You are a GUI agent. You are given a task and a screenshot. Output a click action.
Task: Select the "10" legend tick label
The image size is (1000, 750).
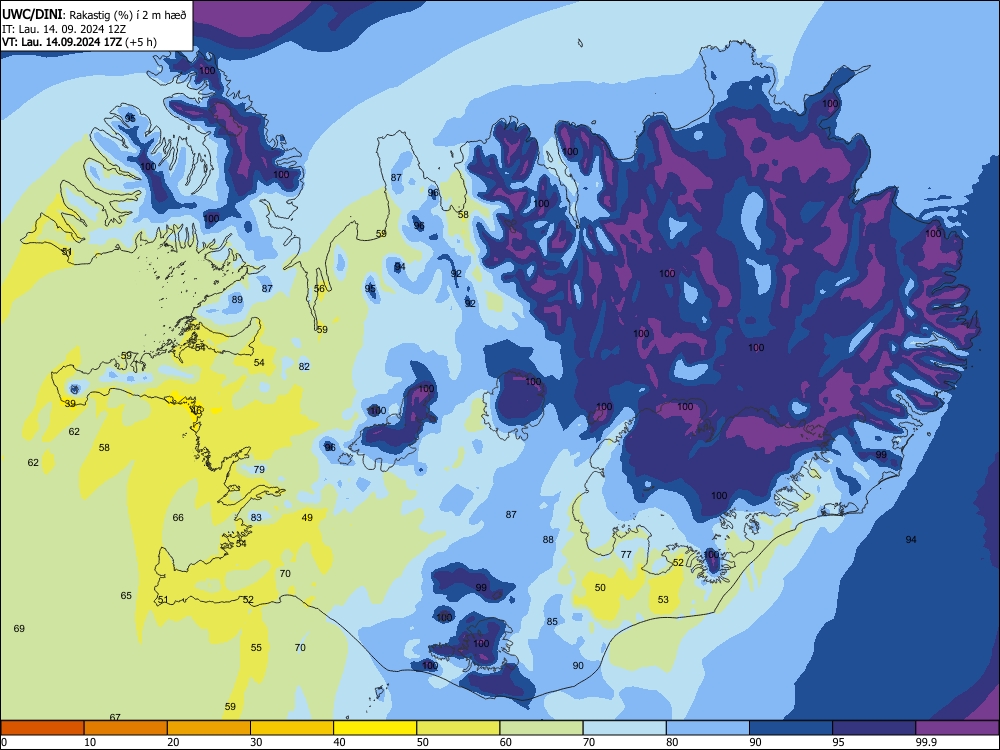pyautogui.click(x=90, y=742)
